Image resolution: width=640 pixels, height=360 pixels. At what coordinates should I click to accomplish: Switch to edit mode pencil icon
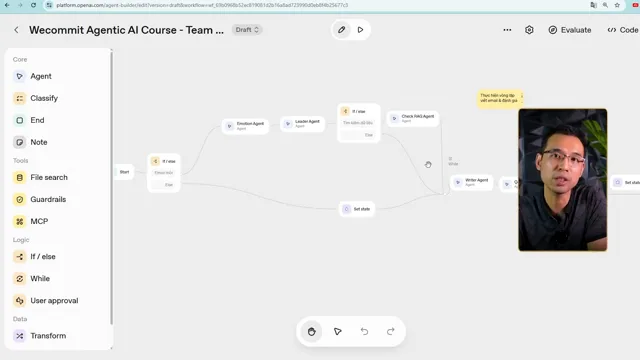coord(342,30)
